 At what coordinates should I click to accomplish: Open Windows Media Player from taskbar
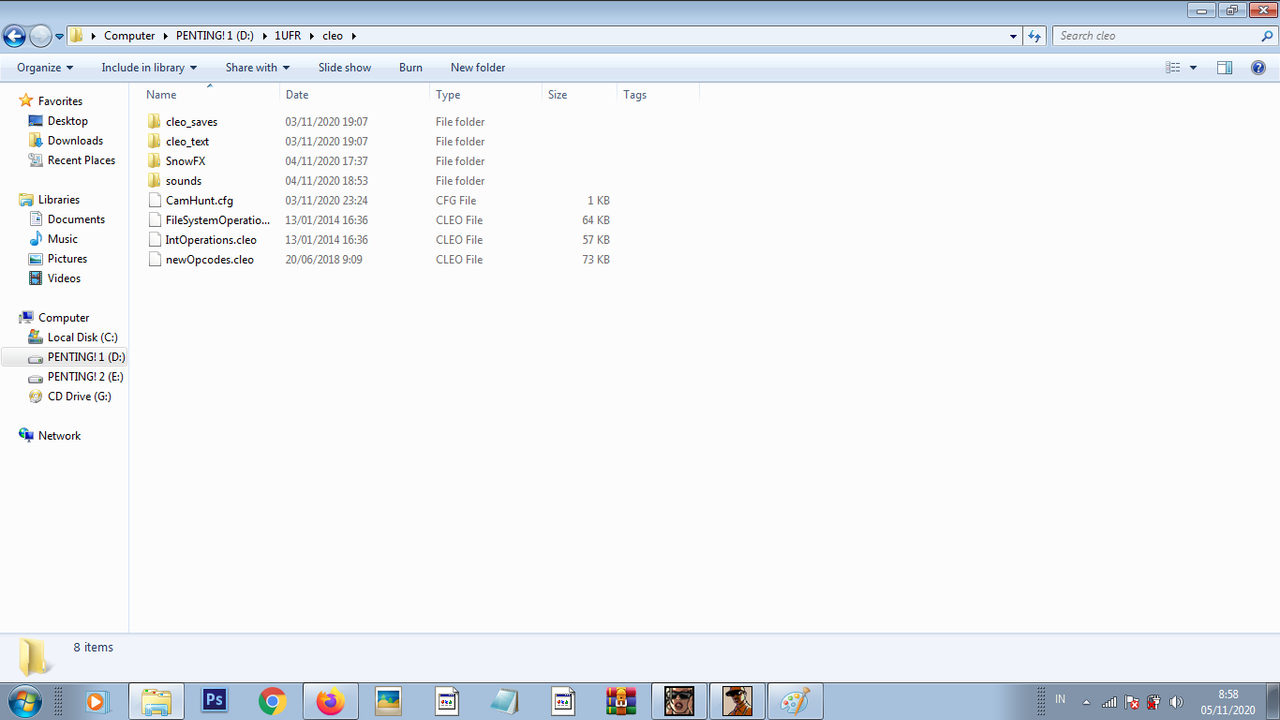click(95, 701)
